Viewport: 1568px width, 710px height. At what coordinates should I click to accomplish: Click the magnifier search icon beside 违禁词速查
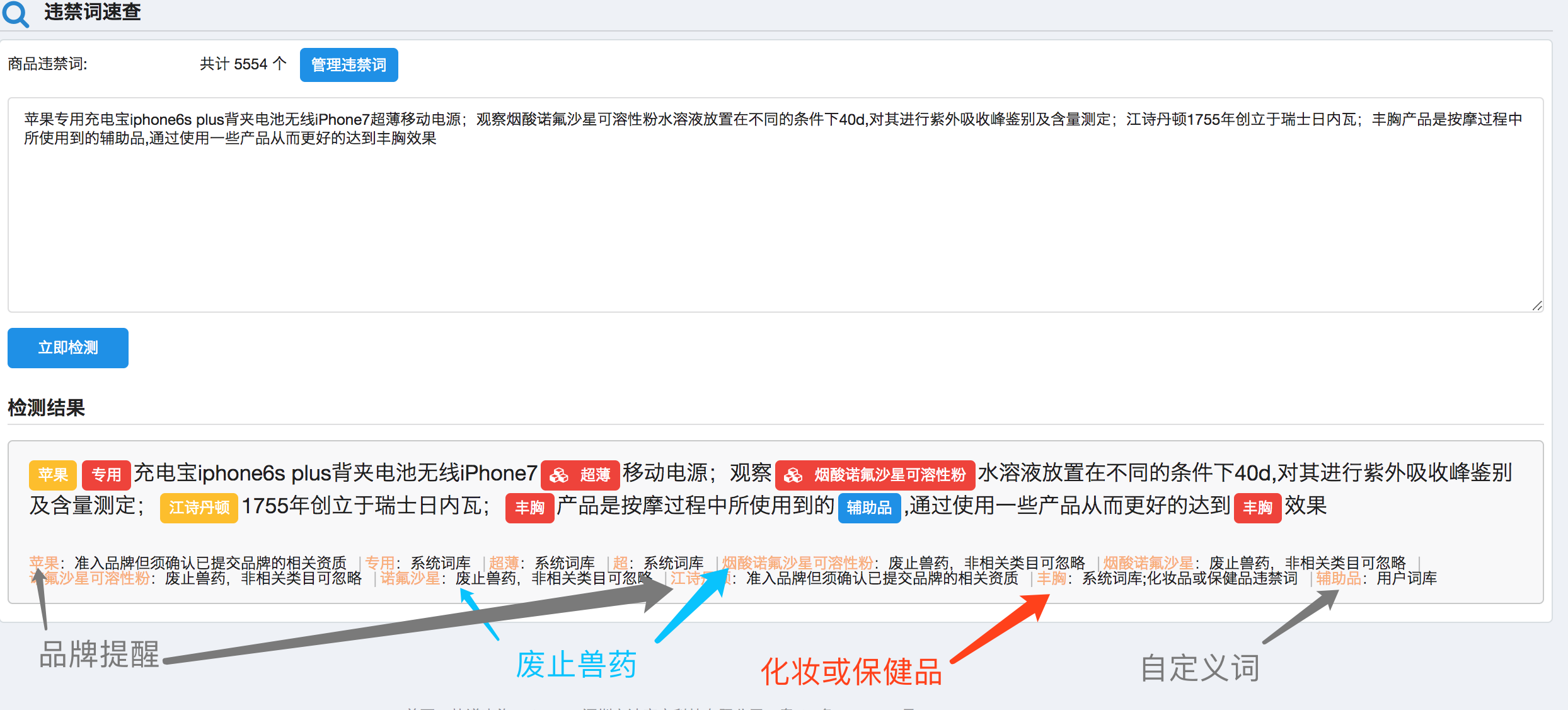coord(16,14)
